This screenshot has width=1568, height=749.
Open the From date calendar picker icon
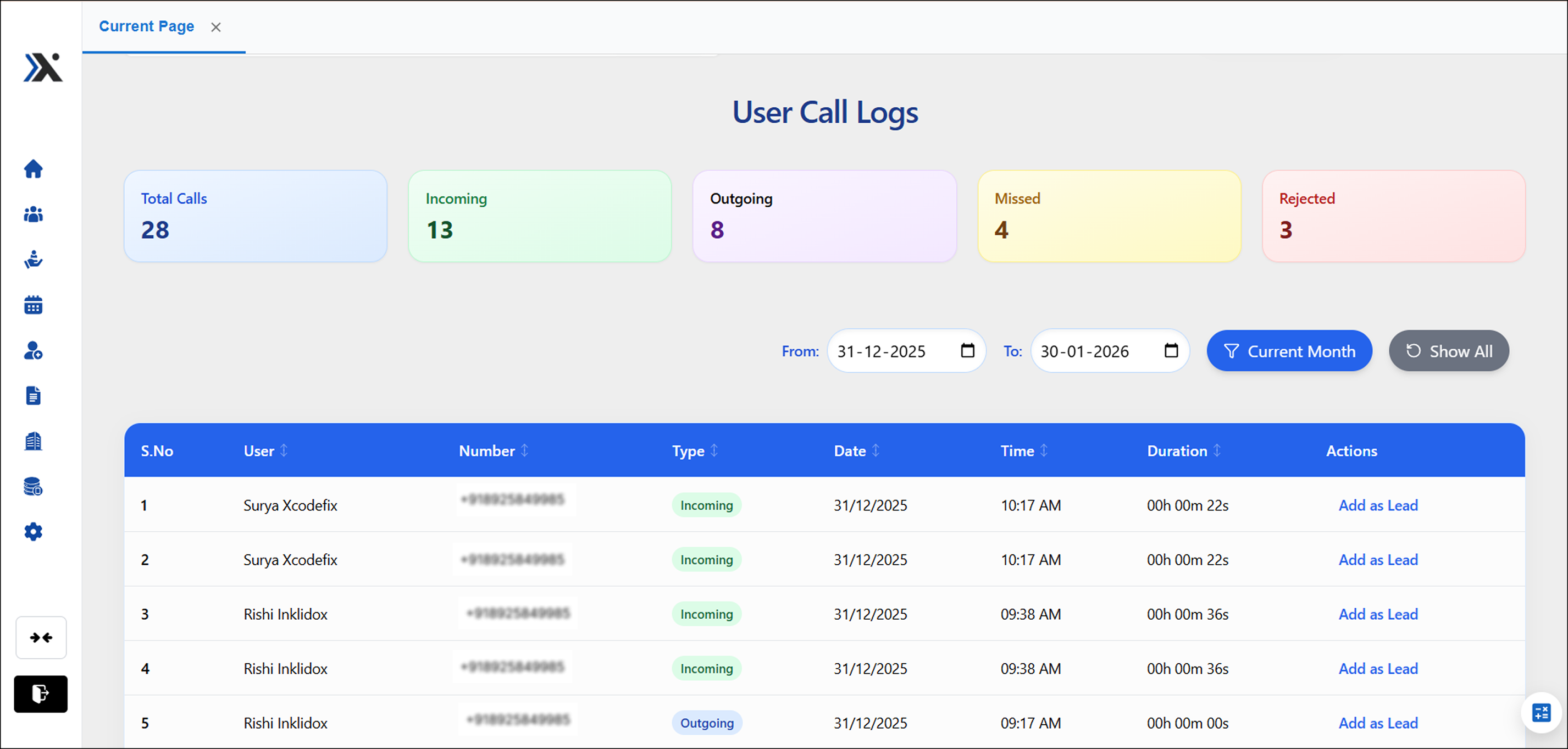pyautogui.click(x=967, y=351)
